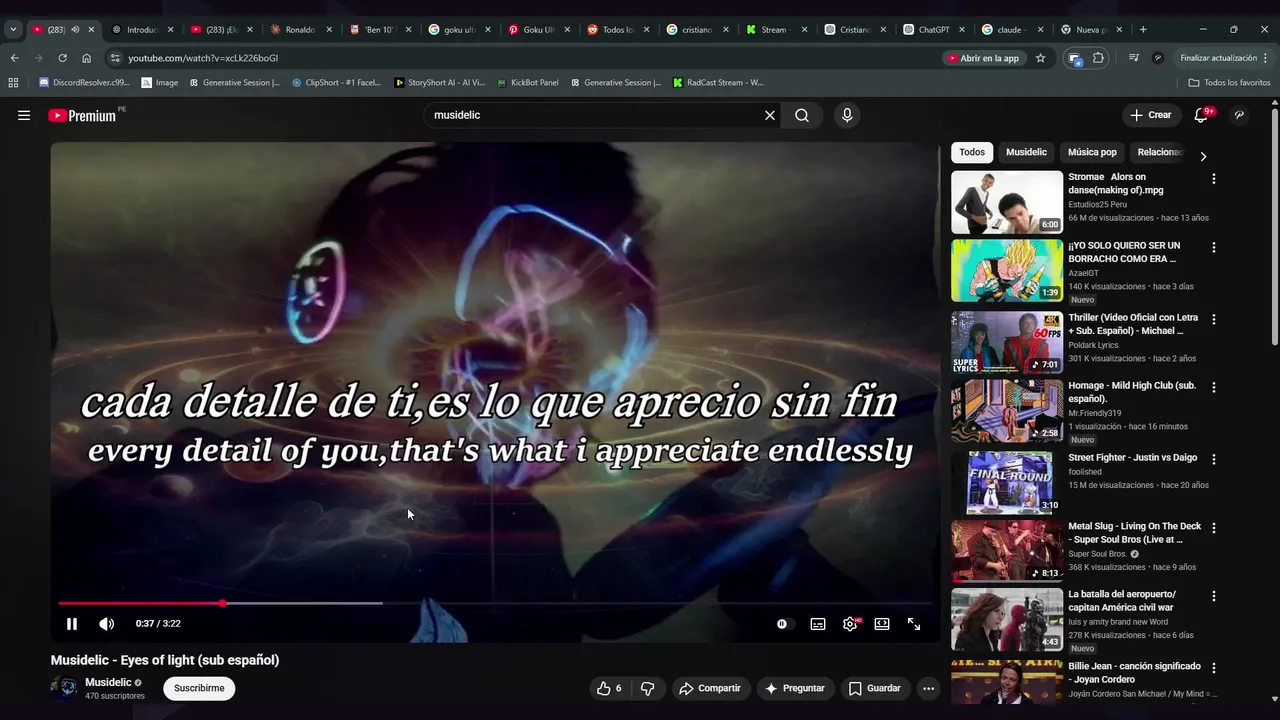The width and height of the screenshot is (1280, 720).
Task: Like the video with thumbs up
Action: [609, 688]
